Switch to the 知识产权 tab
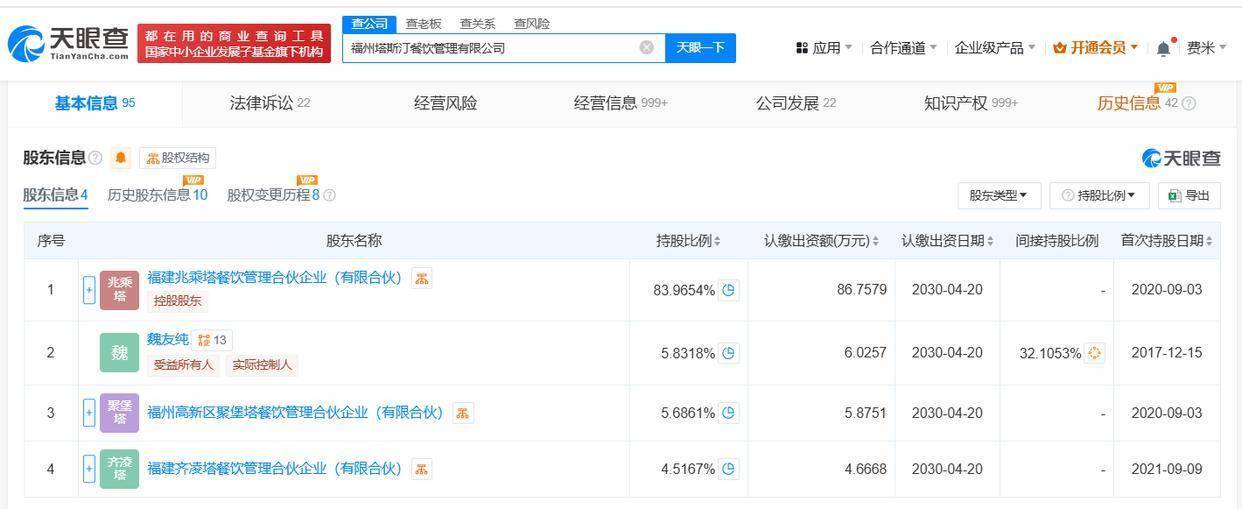Viewport: 1242px width, 509px height. 971,103
